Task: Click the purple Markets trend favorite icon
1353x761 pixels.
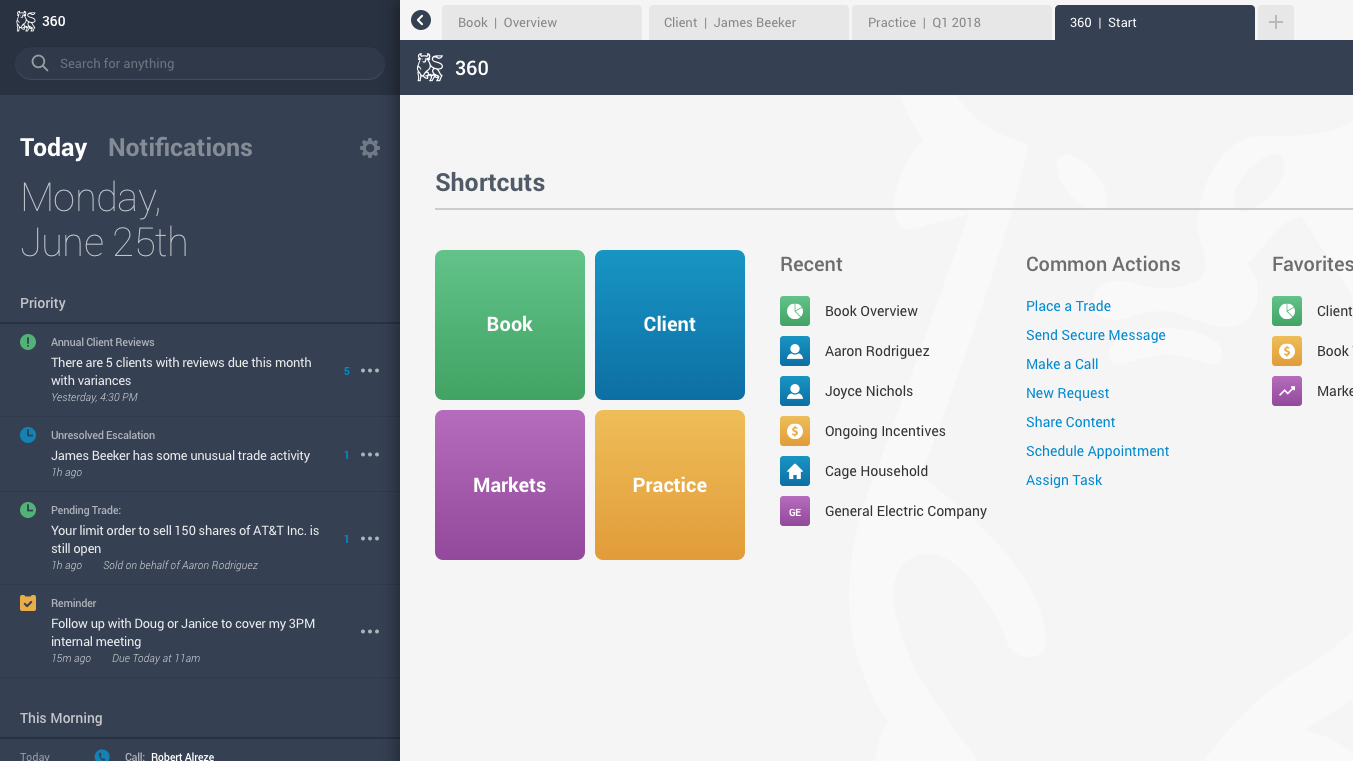Action: 1287,391
